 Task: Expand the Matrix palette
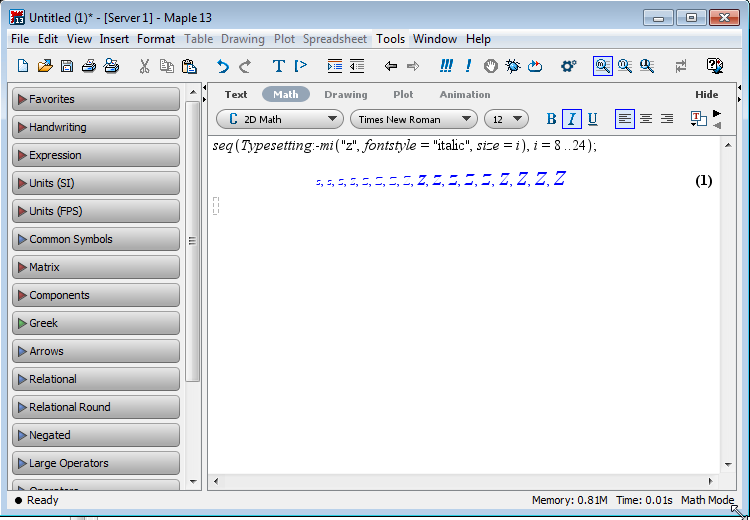[95, 267]
